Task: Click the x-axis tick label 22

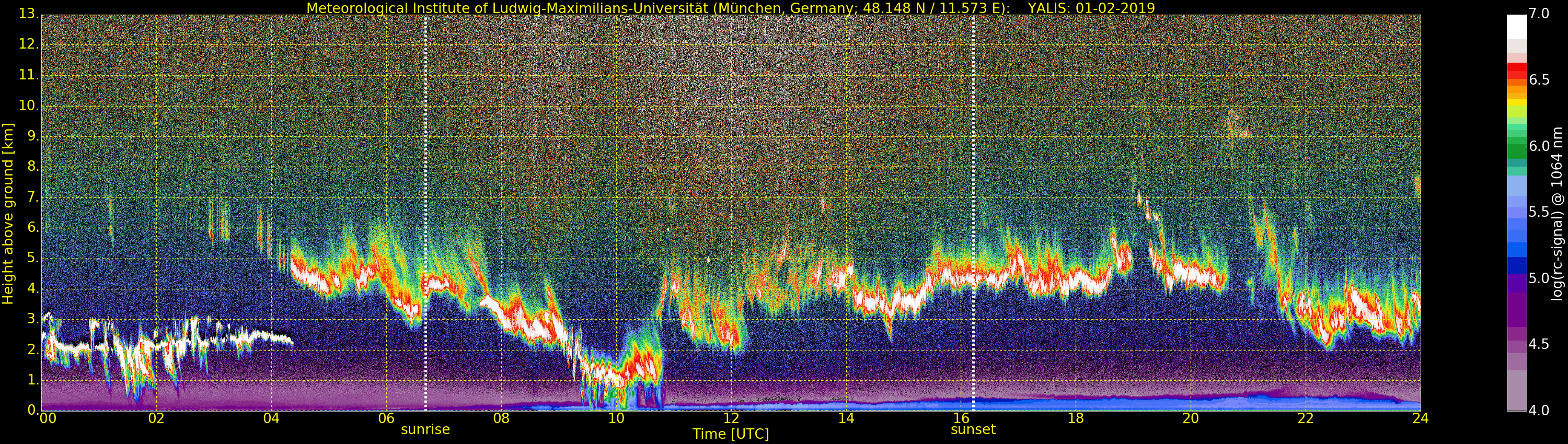Action: click(x=1306, y=418)
